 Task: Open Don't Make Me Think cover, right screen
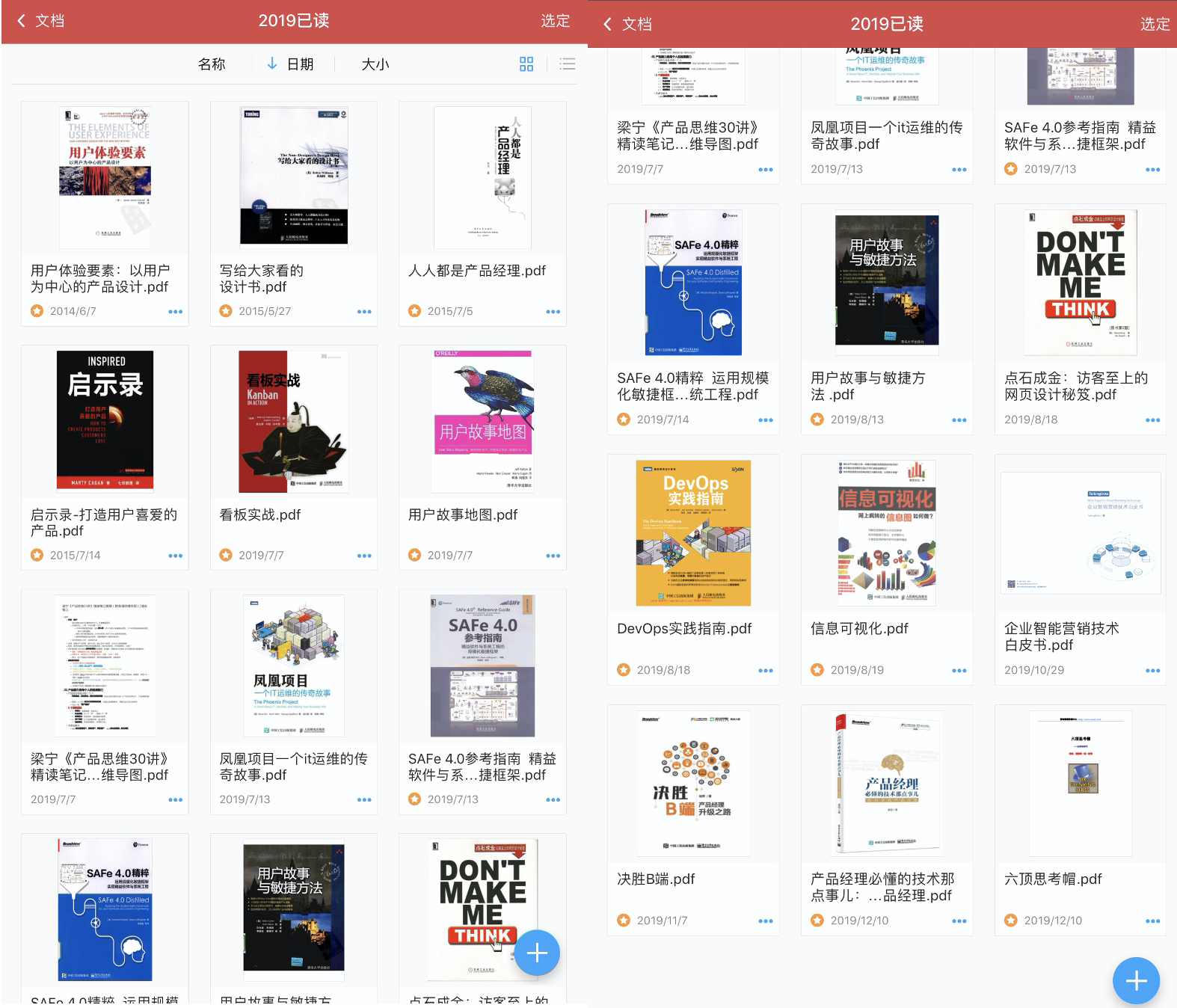tap(1081, 282)
